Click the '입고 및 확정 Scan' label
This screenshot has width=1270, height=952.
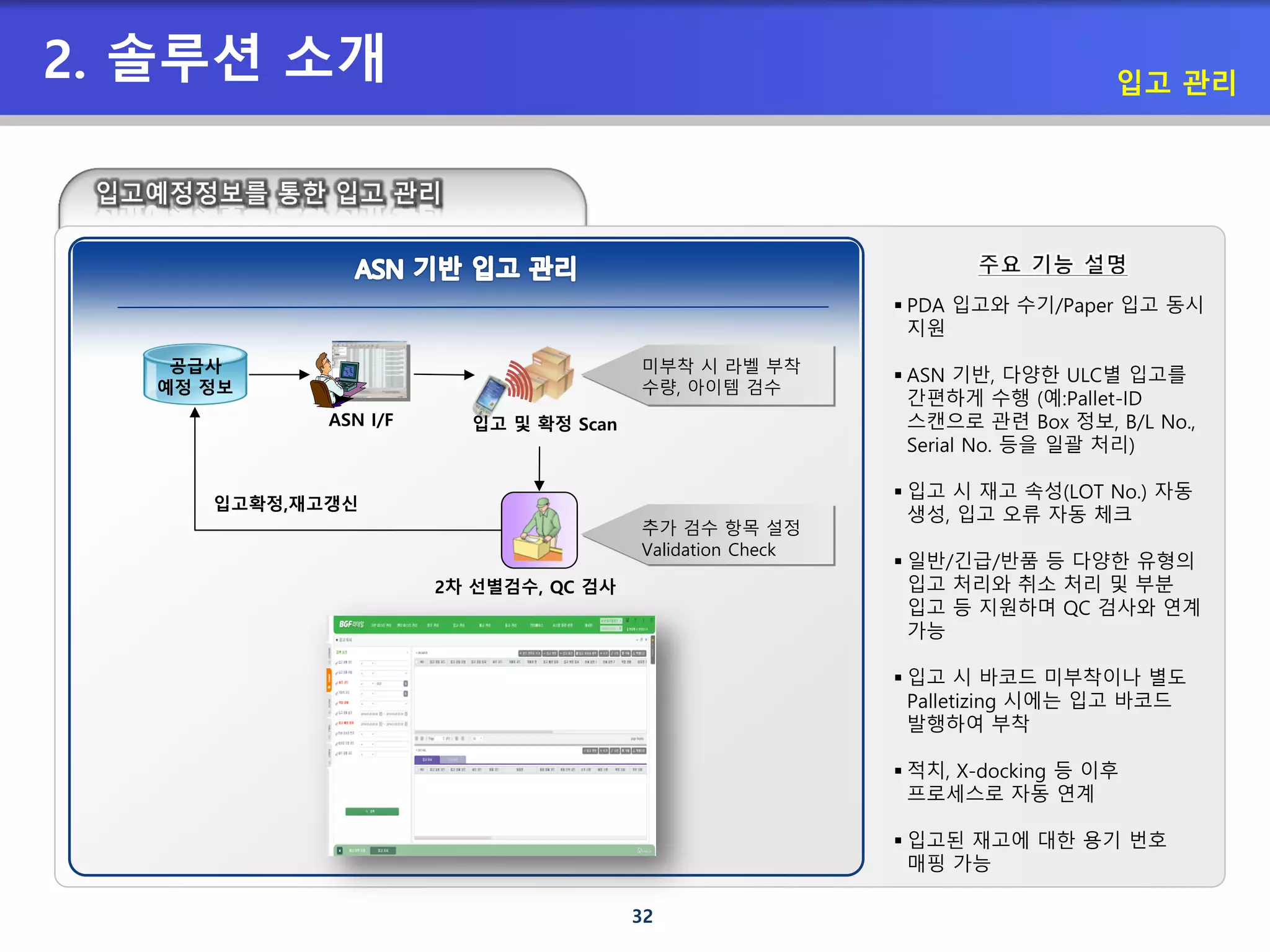[x=544, y=424]
